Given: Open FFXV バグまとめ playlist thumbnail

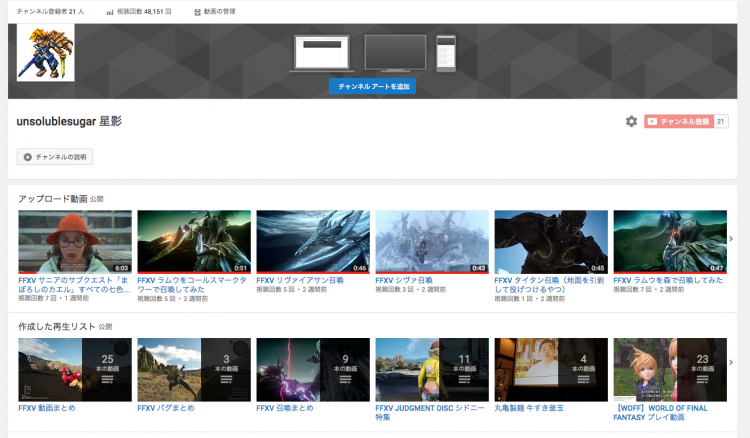Looking at the screenshot, I should (x=194, y=370).
